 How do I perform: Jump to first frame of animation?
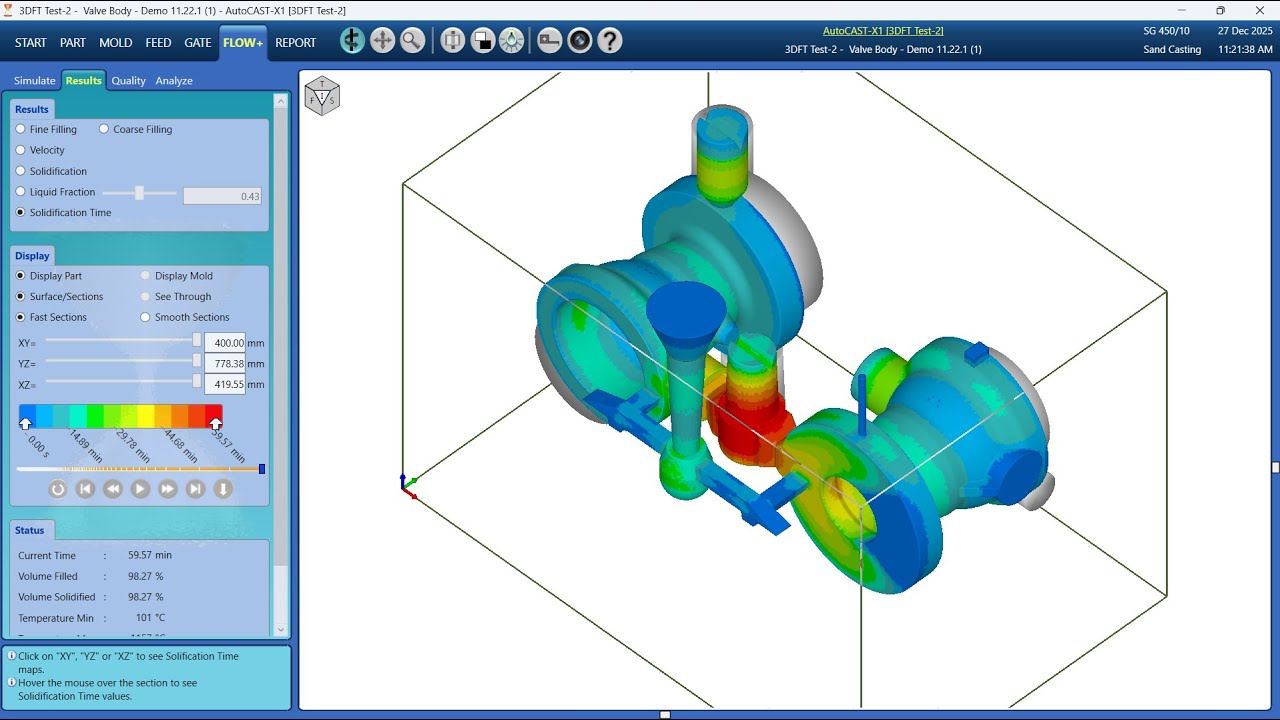tap(86, 489)
